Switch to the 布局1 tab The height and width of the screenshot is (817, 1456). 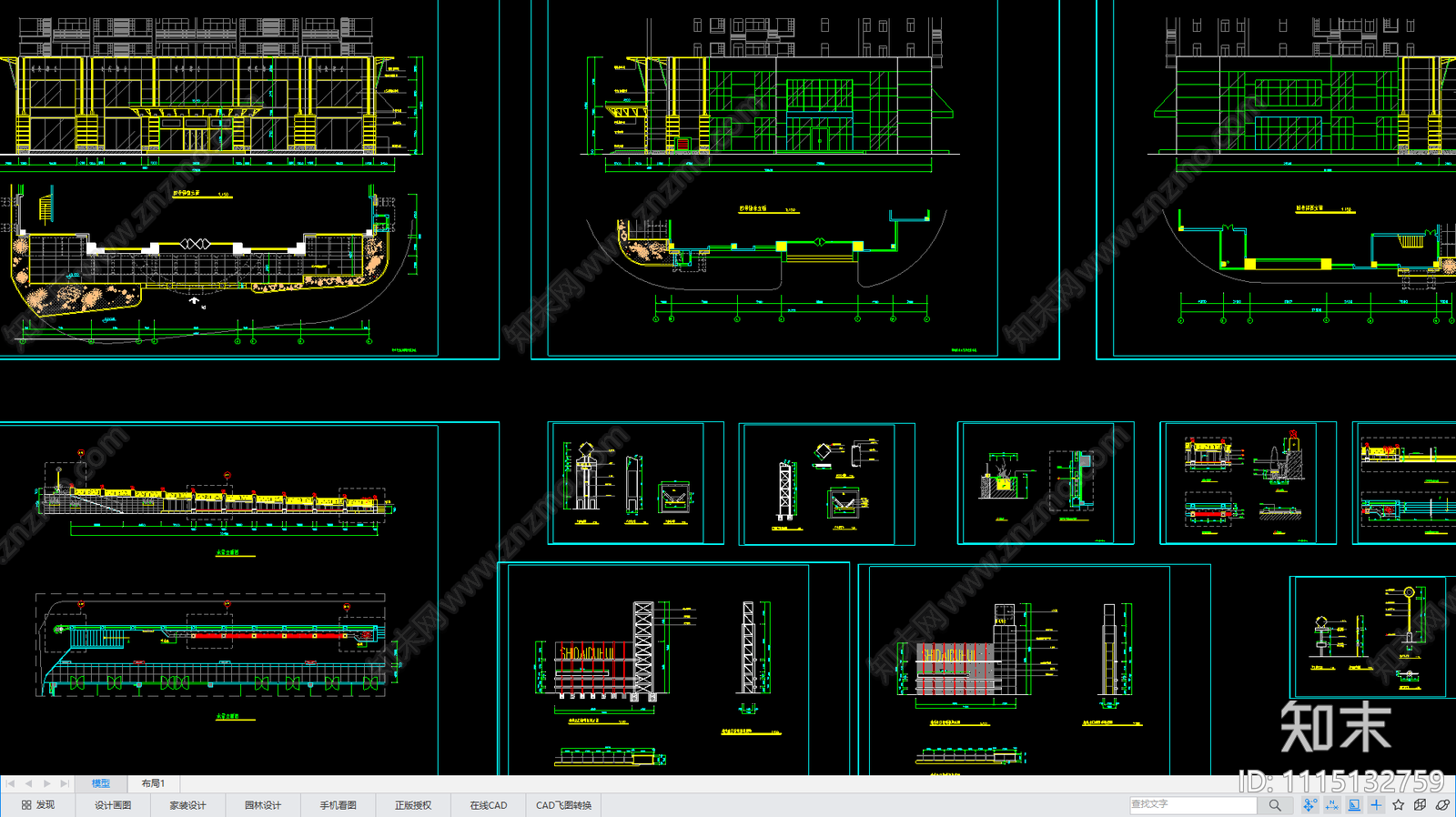click(153, 783)
